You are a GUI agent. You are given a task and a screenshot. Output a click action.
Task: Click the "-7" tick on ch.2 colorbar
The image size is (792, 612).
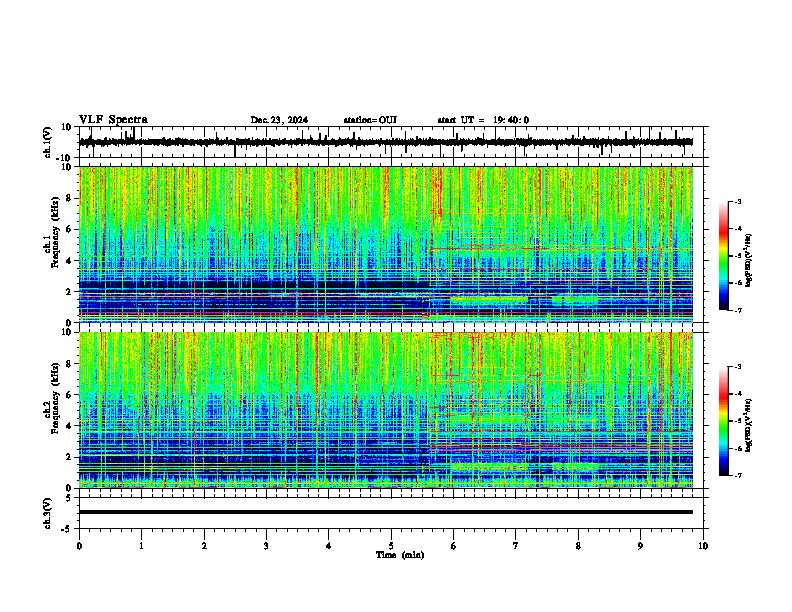tap(738, 476)
